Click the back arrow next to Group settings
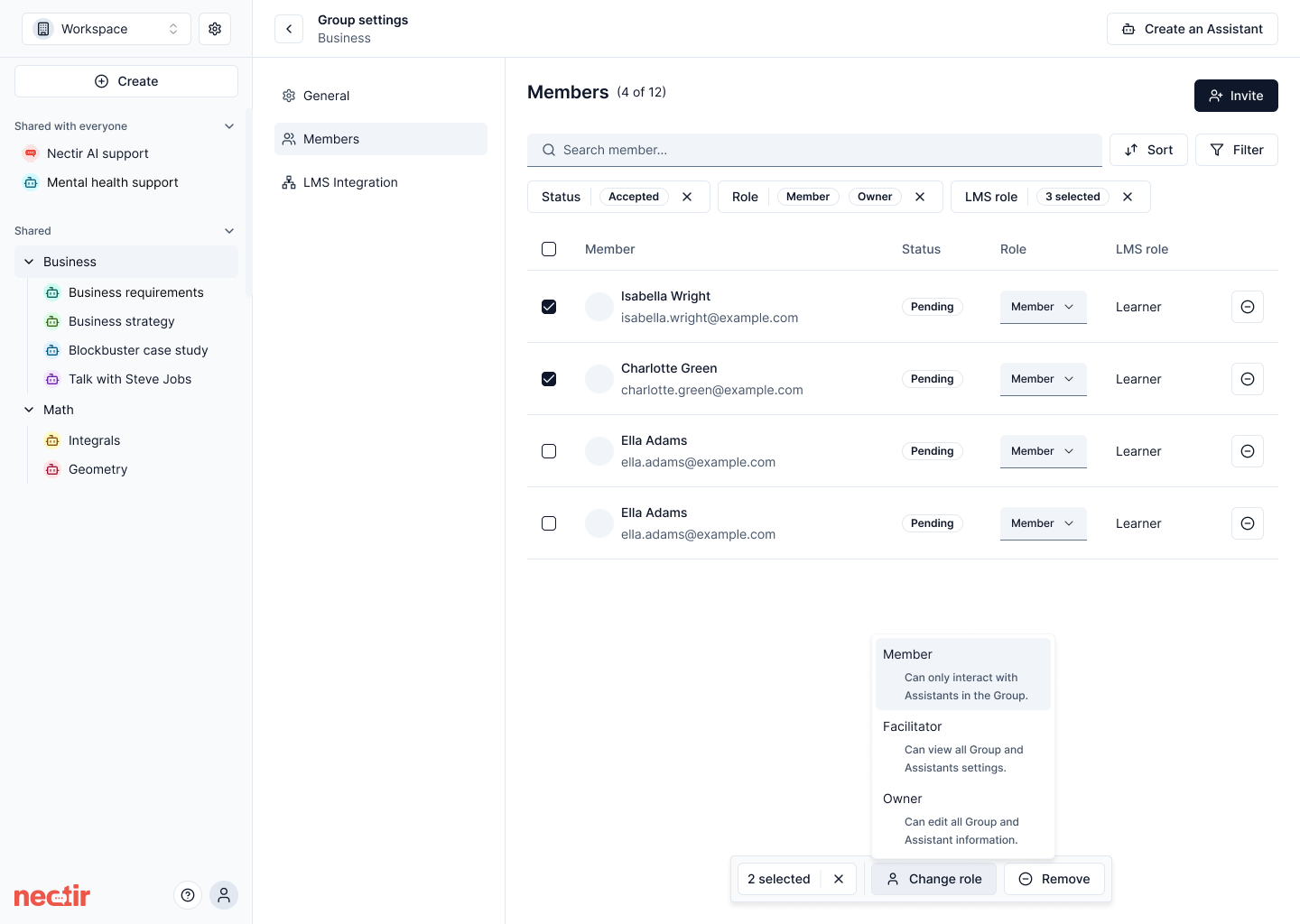 289,29
